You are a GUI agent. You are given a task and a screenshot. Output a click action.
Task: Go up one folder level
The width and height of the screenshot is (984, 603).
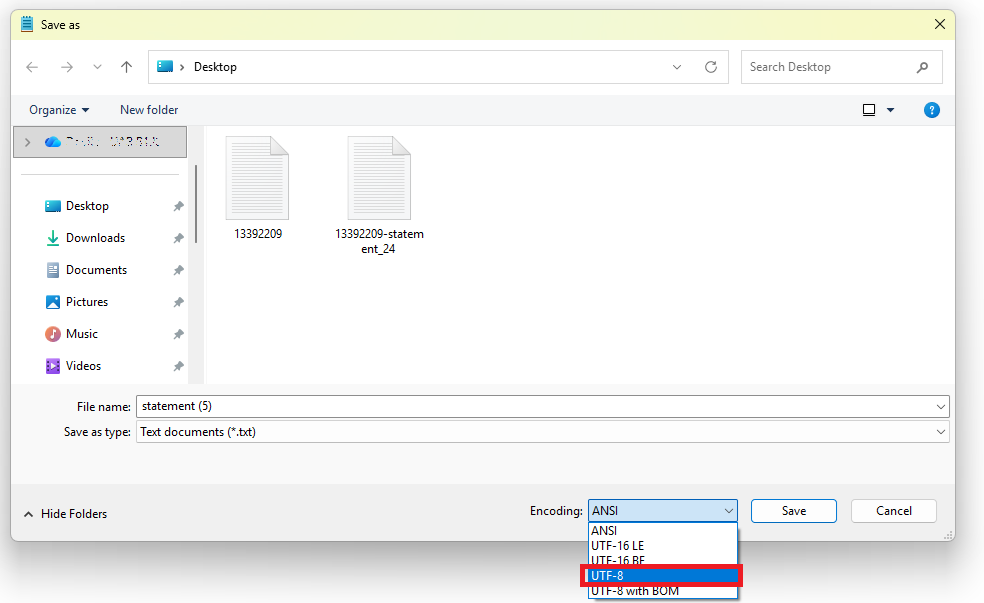tap(126, 67)
